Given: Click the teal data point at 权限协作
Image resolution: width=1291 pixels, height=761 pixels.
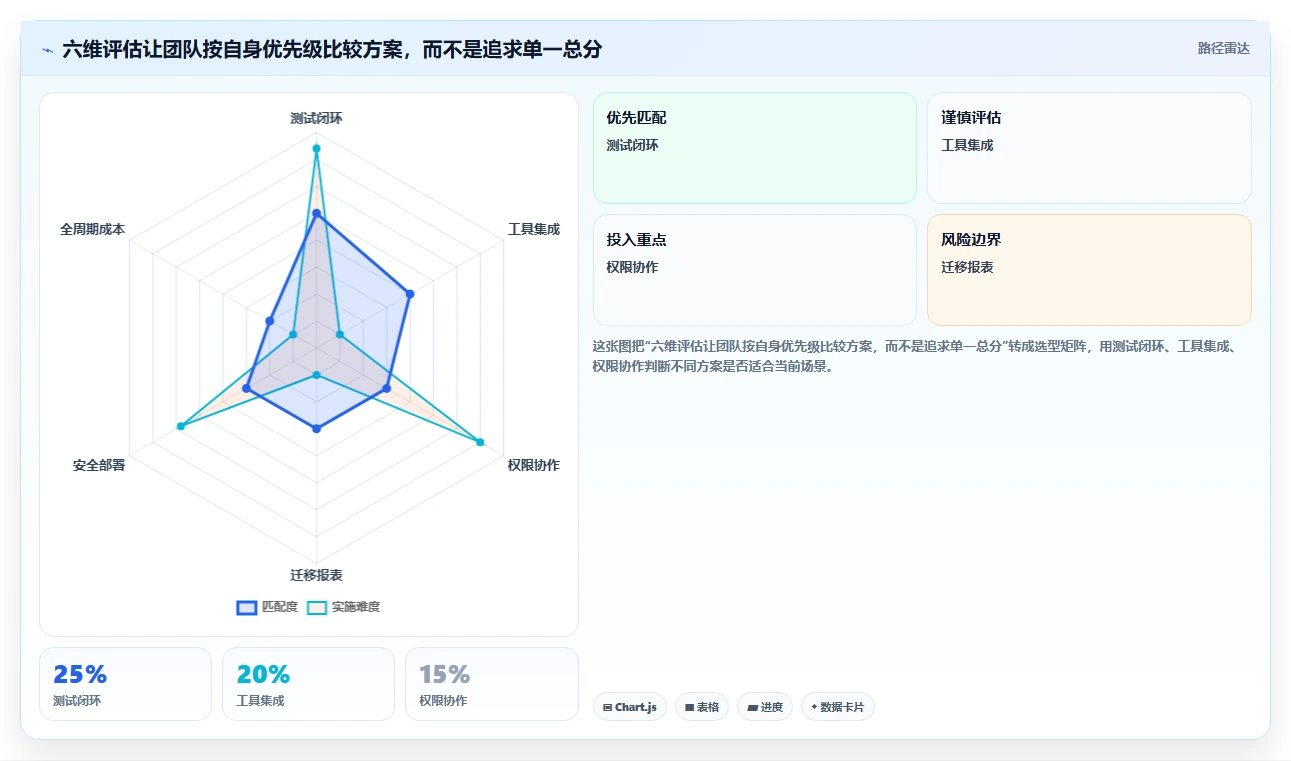Looking at the screenshot, I should point(480,442).
